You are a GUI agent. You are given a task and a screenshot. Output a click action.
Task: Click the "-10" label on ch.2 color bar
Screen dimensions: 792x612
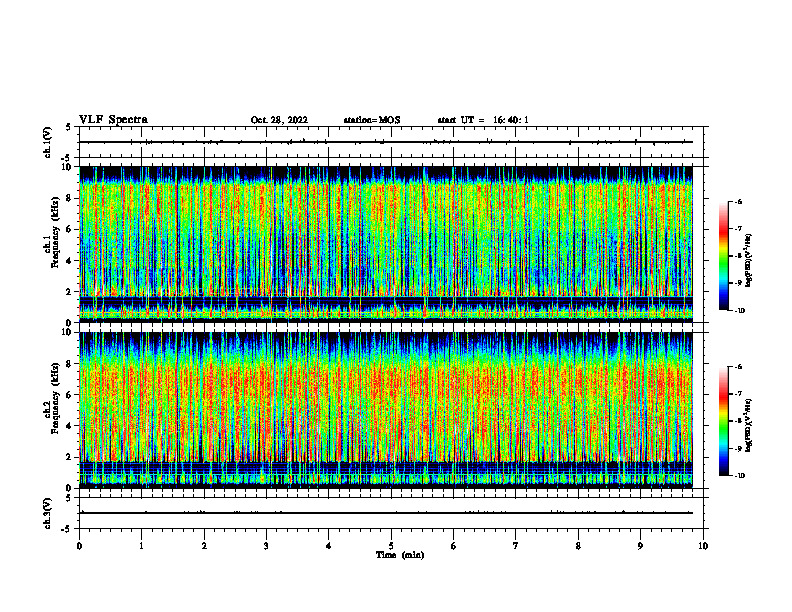(x=739, y=476)
